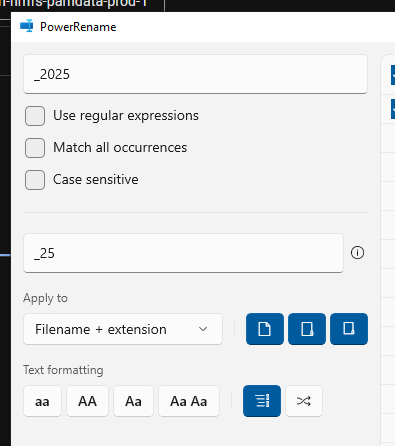Screen dimensions: 395x446
Task: Click the Randomize items shuffle icon
Action: 304,401
